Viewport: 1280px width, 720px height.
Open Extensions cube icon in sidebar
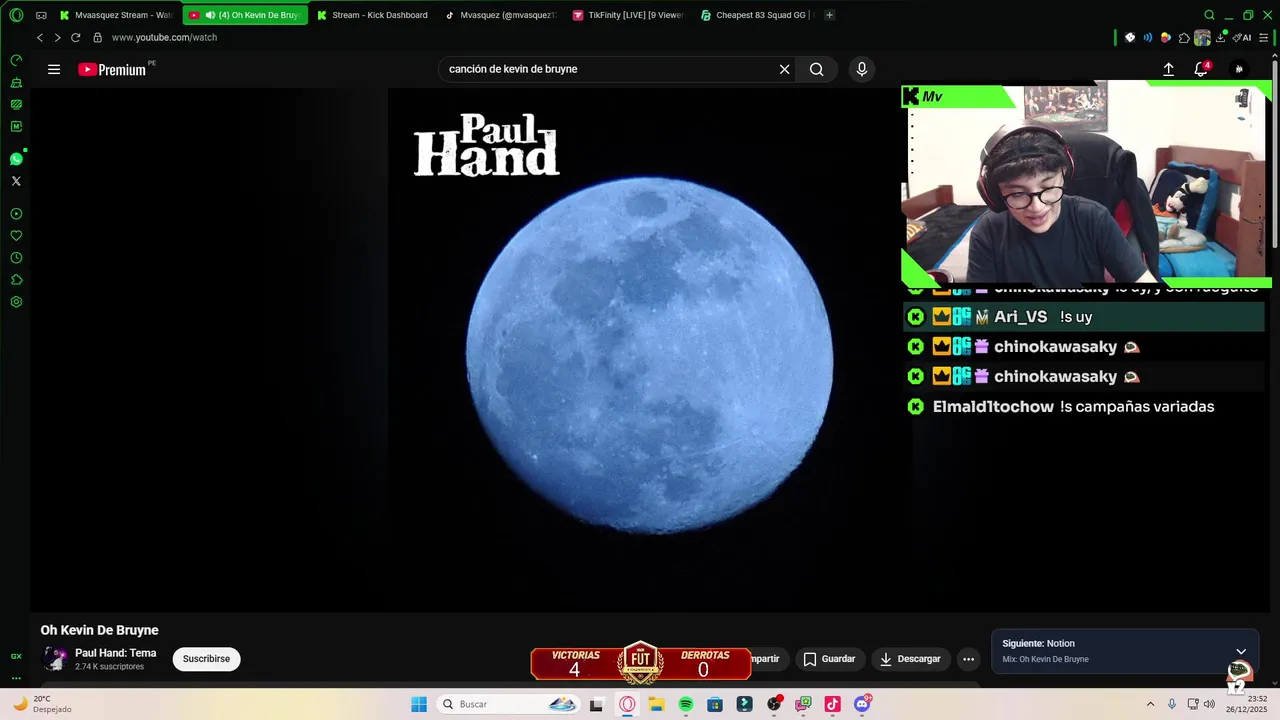16,280
